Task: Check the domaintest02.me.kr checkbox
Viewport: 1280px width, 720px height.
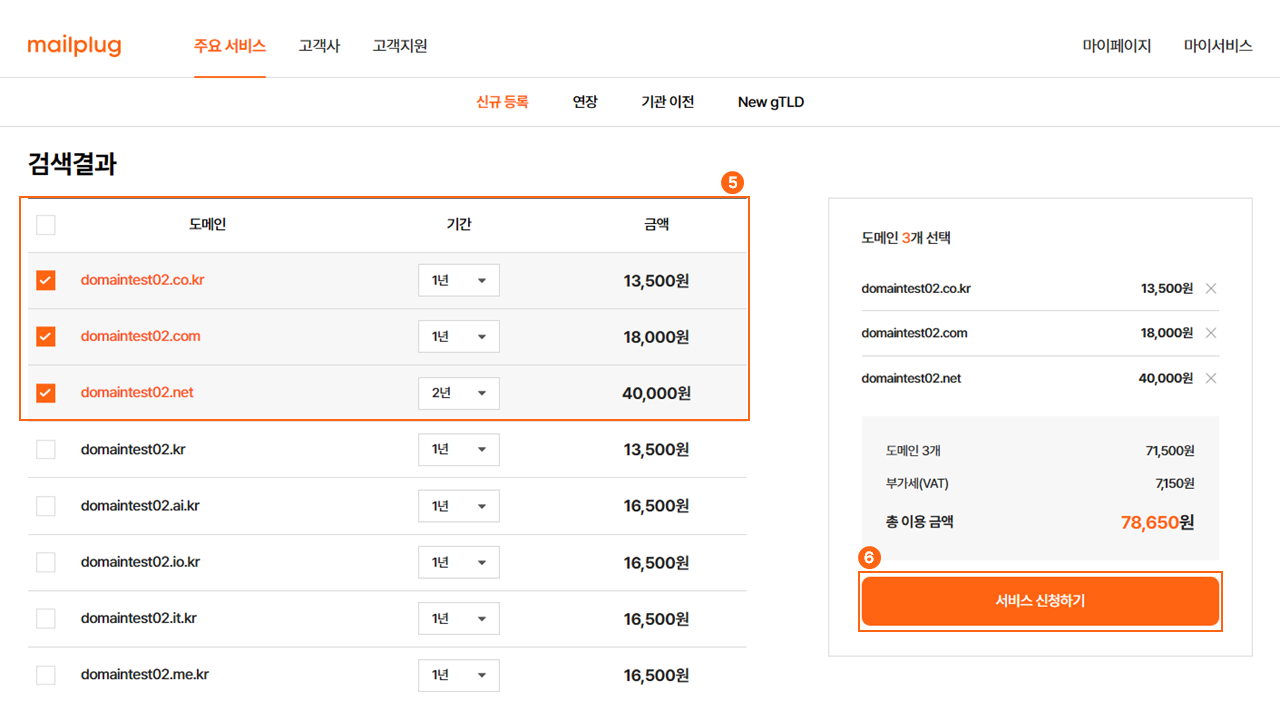Action: coord(46,675)
